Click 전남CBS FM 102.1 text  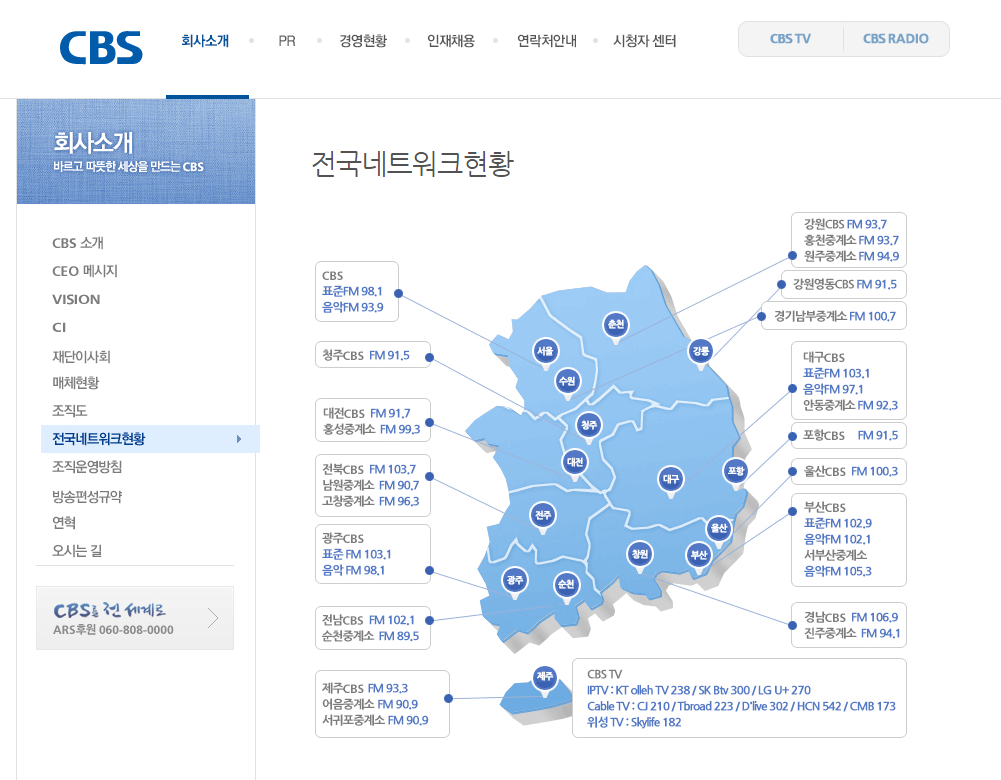click(368, 620)
